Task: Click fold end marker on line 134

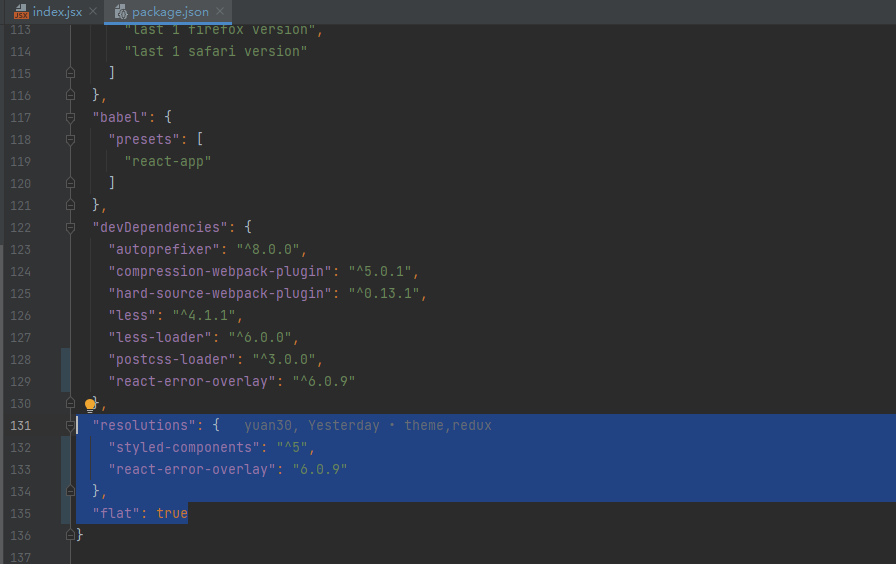Action: pos(70,491)
